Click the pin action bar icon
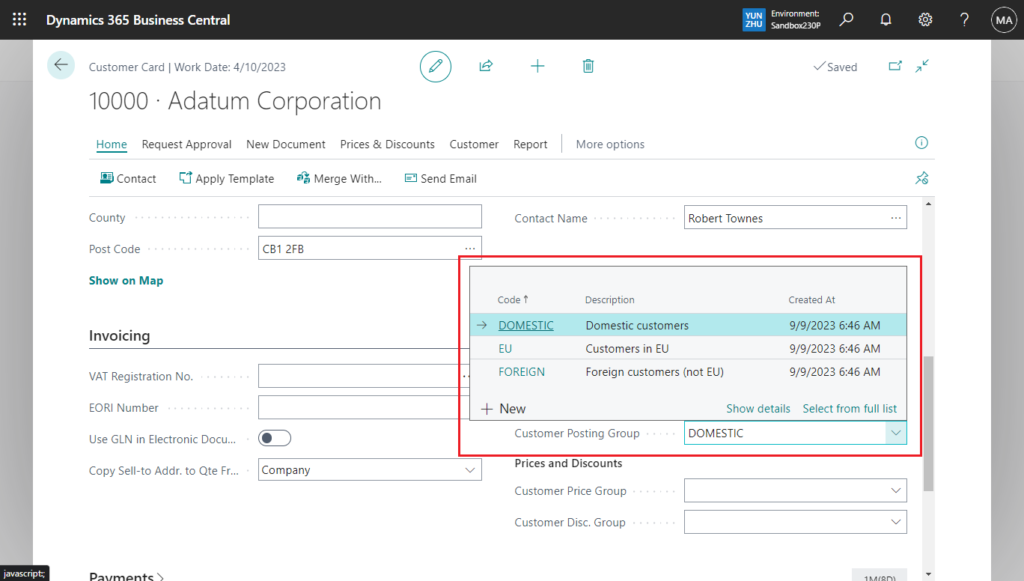 (921, 178)
